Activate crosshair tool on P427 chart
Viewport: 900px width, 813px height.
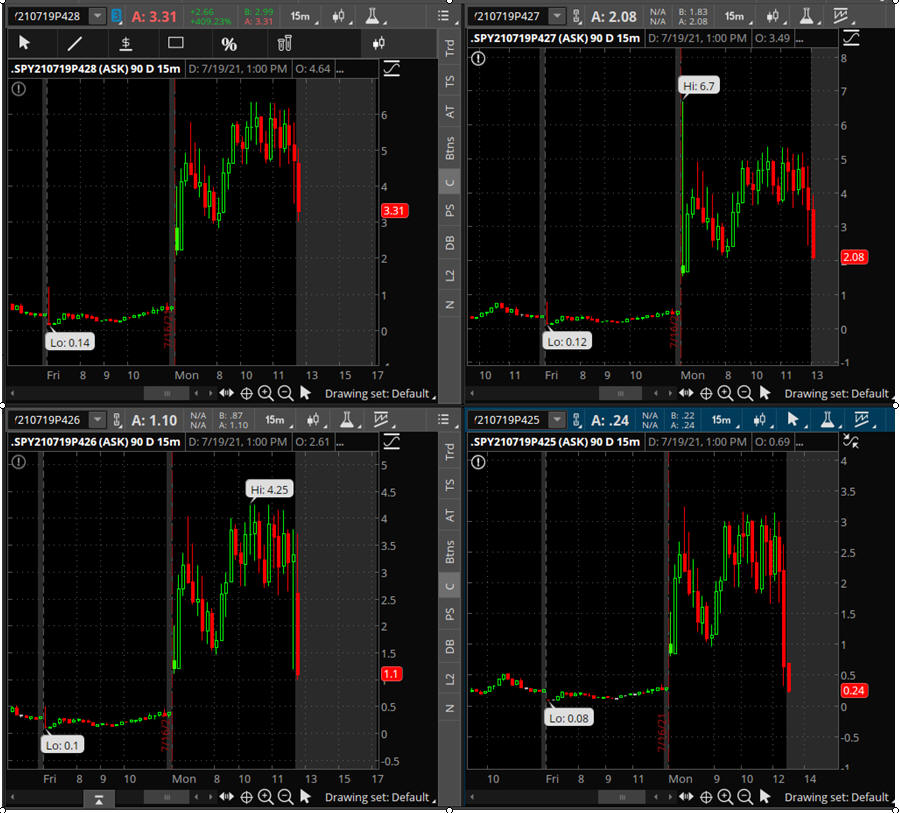pos(706,394)
